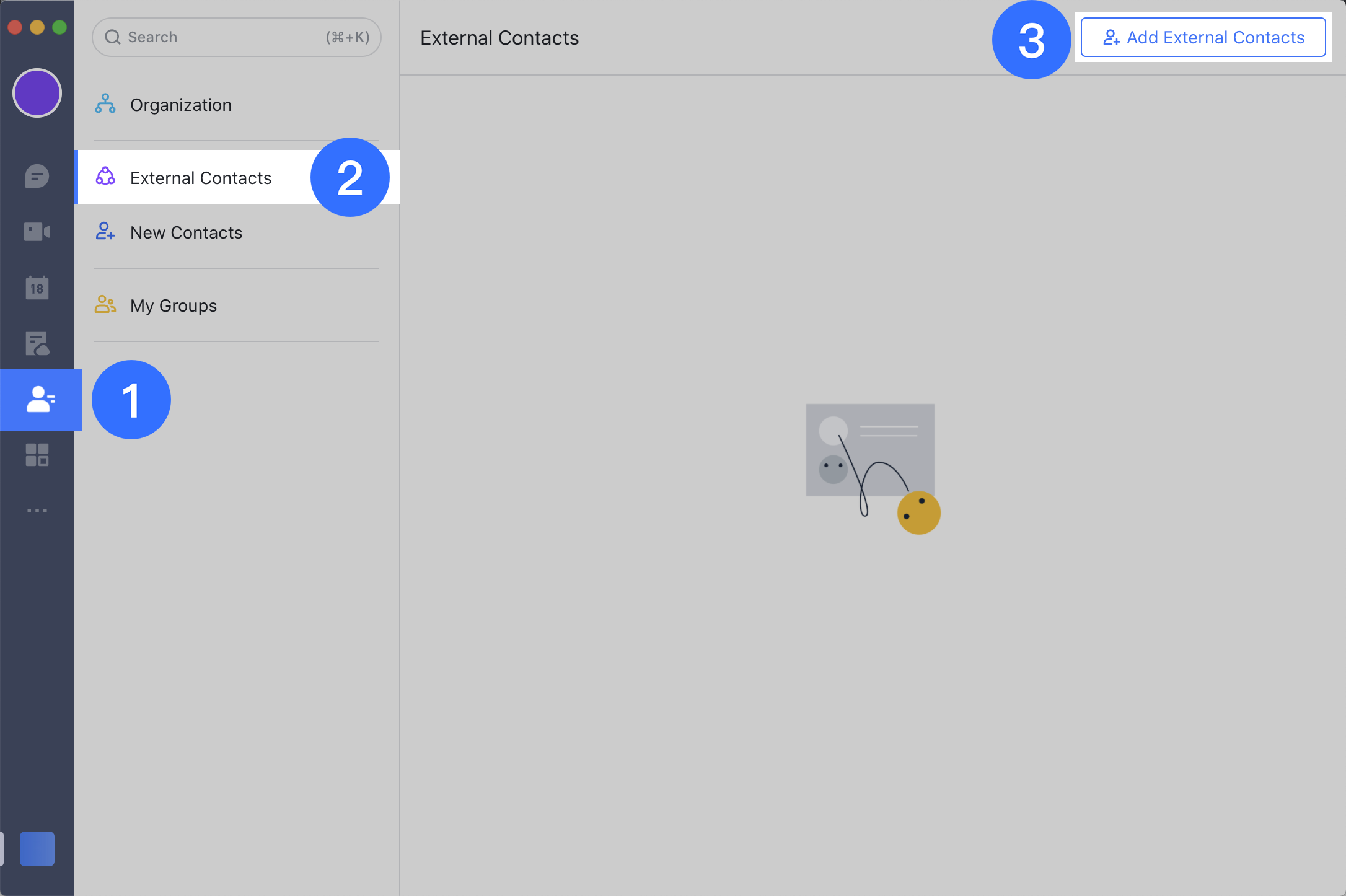This screenshot has width=1346, height=896.
Task: Open the cloud Docs icon in sidebar
Action: [x=37, y=343]
